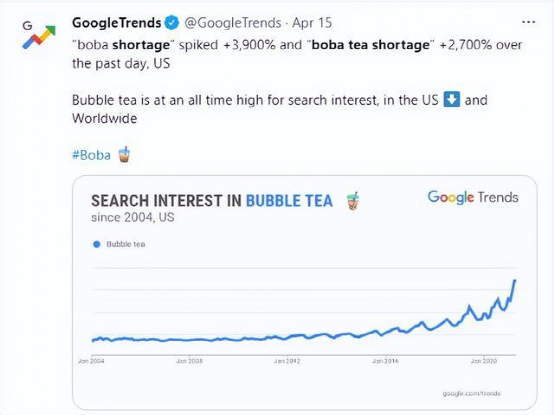Click the Google Trends logo in chart

pos(473,197)
